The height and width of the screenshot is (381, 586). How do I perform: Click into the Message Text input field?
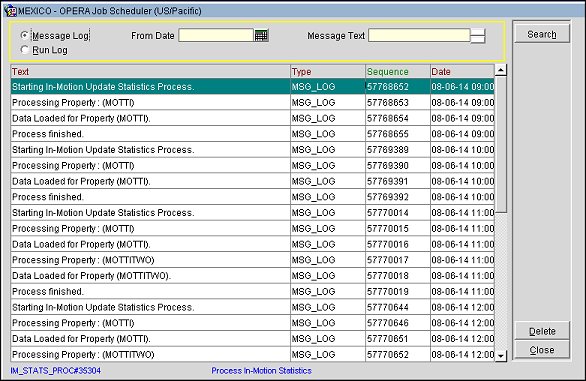tap(419, 36)
